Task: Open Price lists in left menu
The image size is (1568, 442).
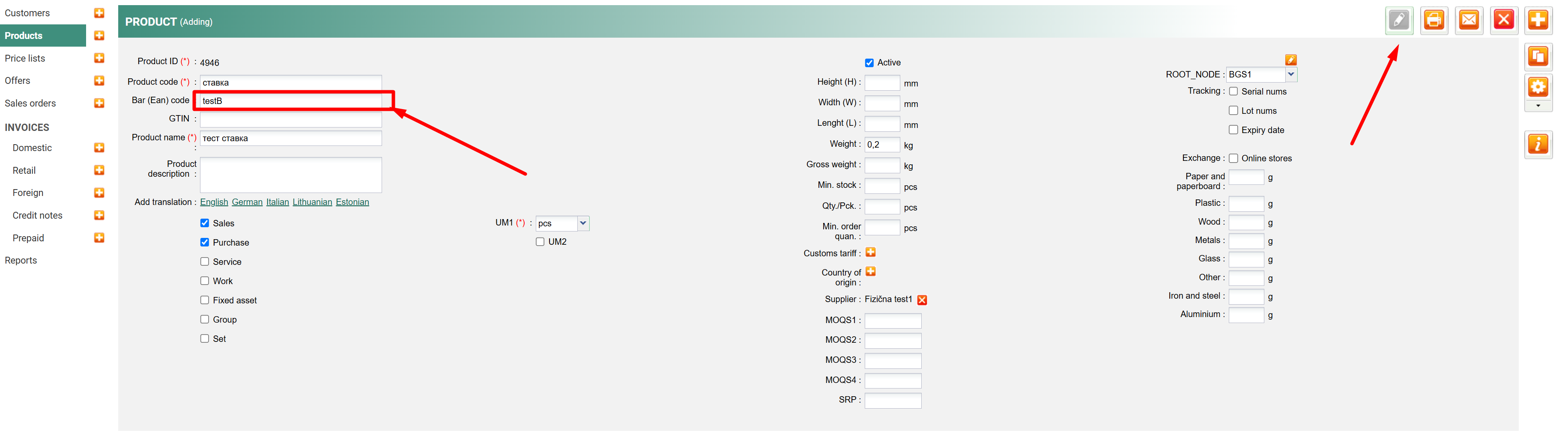Action: 25,58
